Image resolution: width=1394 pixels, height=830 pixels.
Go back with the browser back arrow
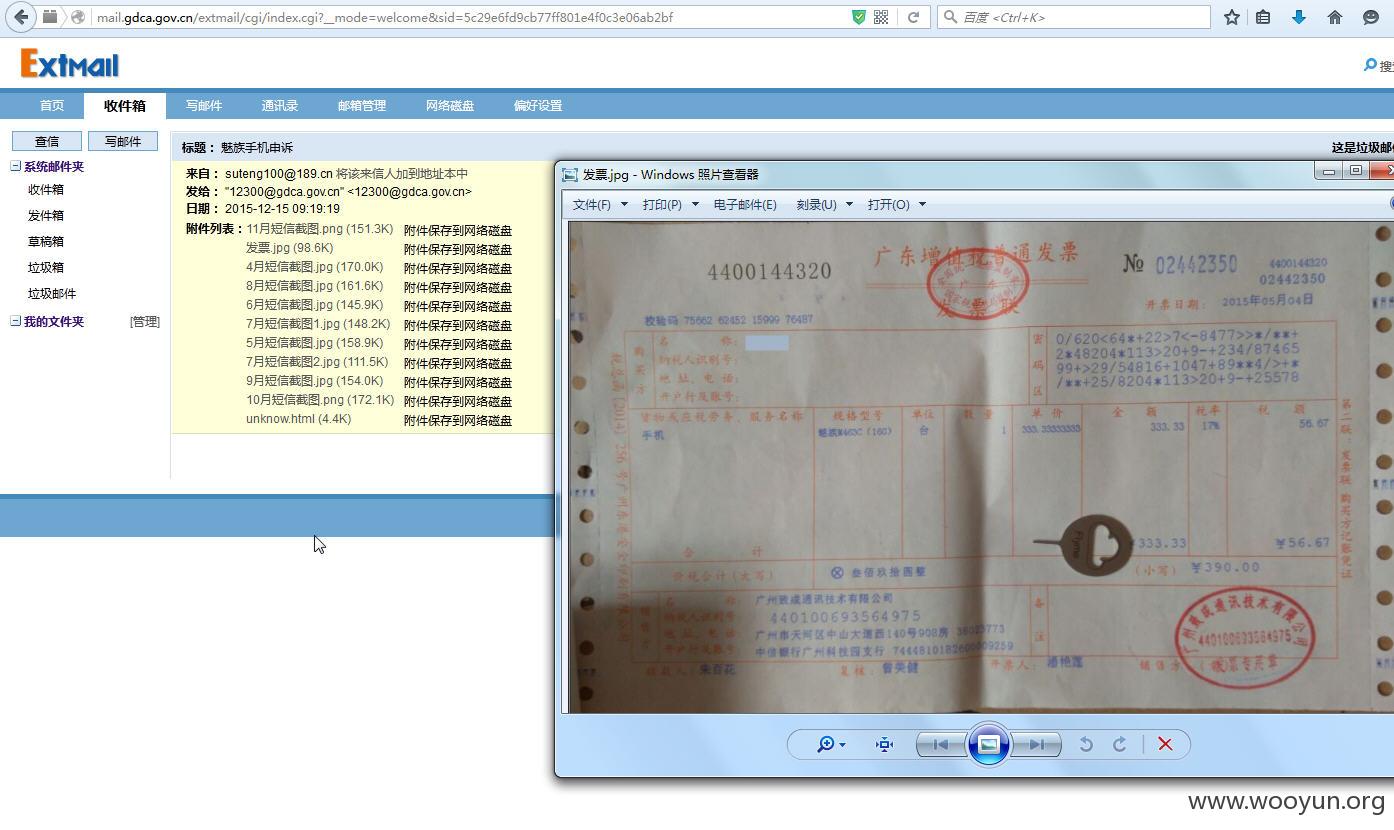(21, 17)
